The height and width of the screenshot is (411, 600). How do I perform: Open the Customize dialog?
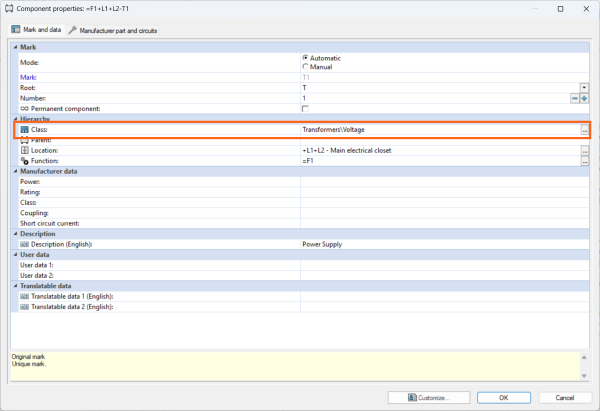(x=429, y=398)
